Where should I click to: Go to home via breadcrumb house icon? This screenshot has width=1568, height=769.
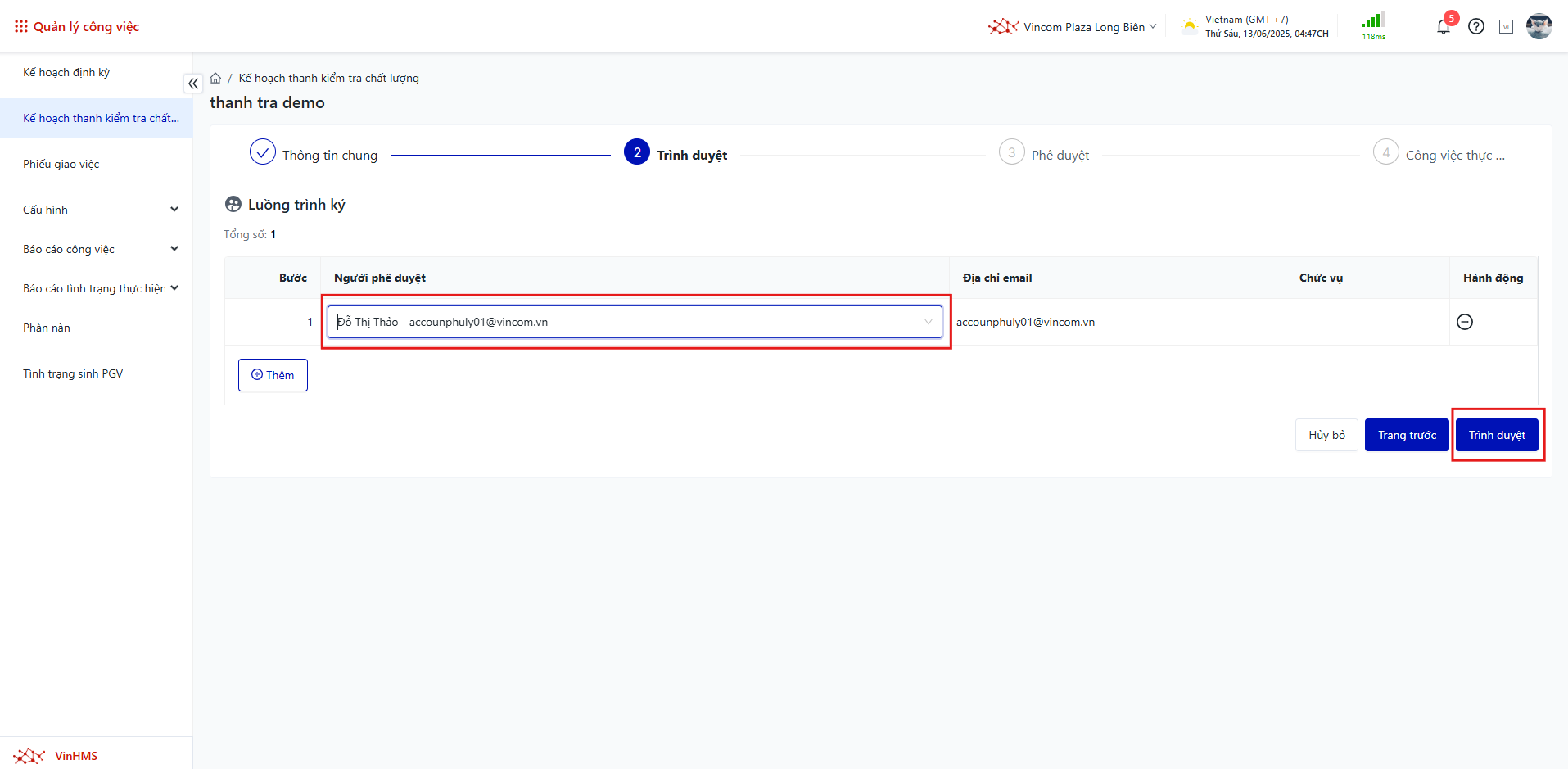pos(215,79)
